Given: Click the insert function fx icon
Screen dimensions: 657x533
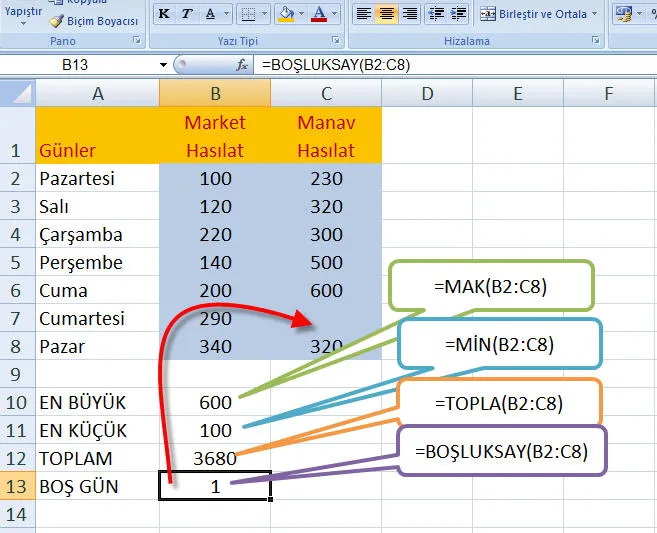Looking at the screenshot, I should pyautogui.click(x=242, y=64).
